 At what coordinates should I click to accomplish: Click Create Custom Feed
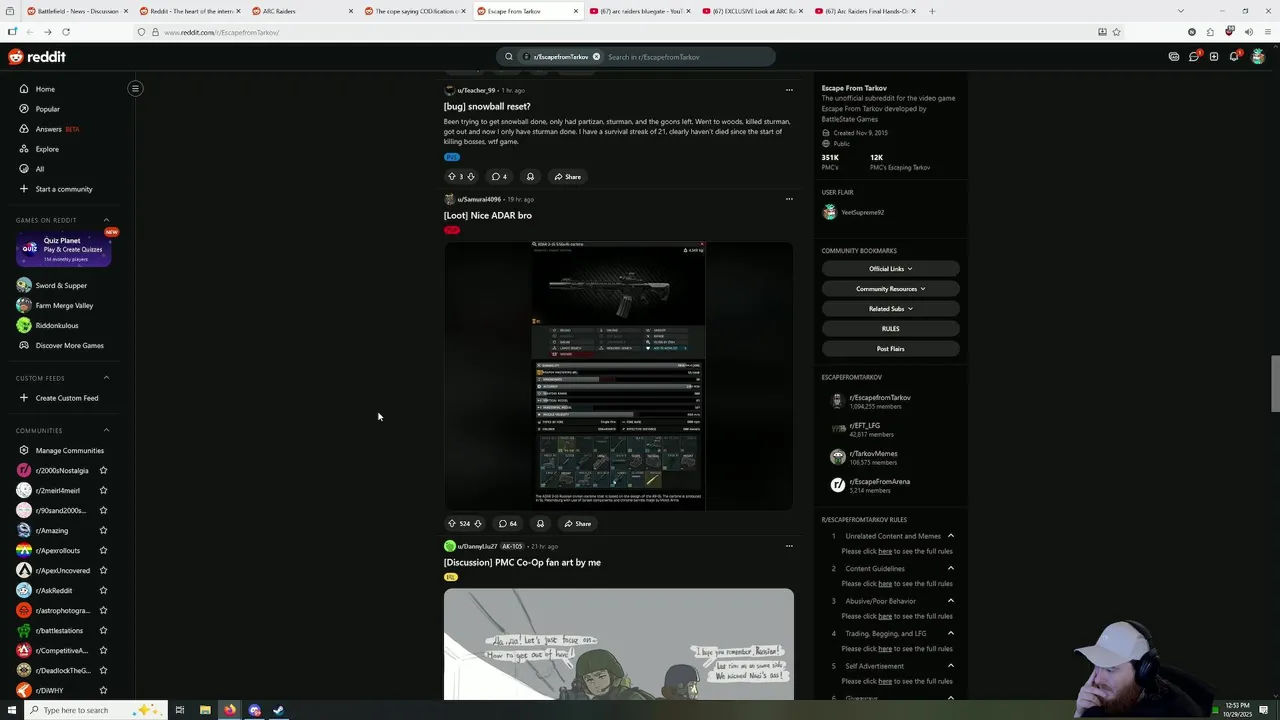coord(66,398)
